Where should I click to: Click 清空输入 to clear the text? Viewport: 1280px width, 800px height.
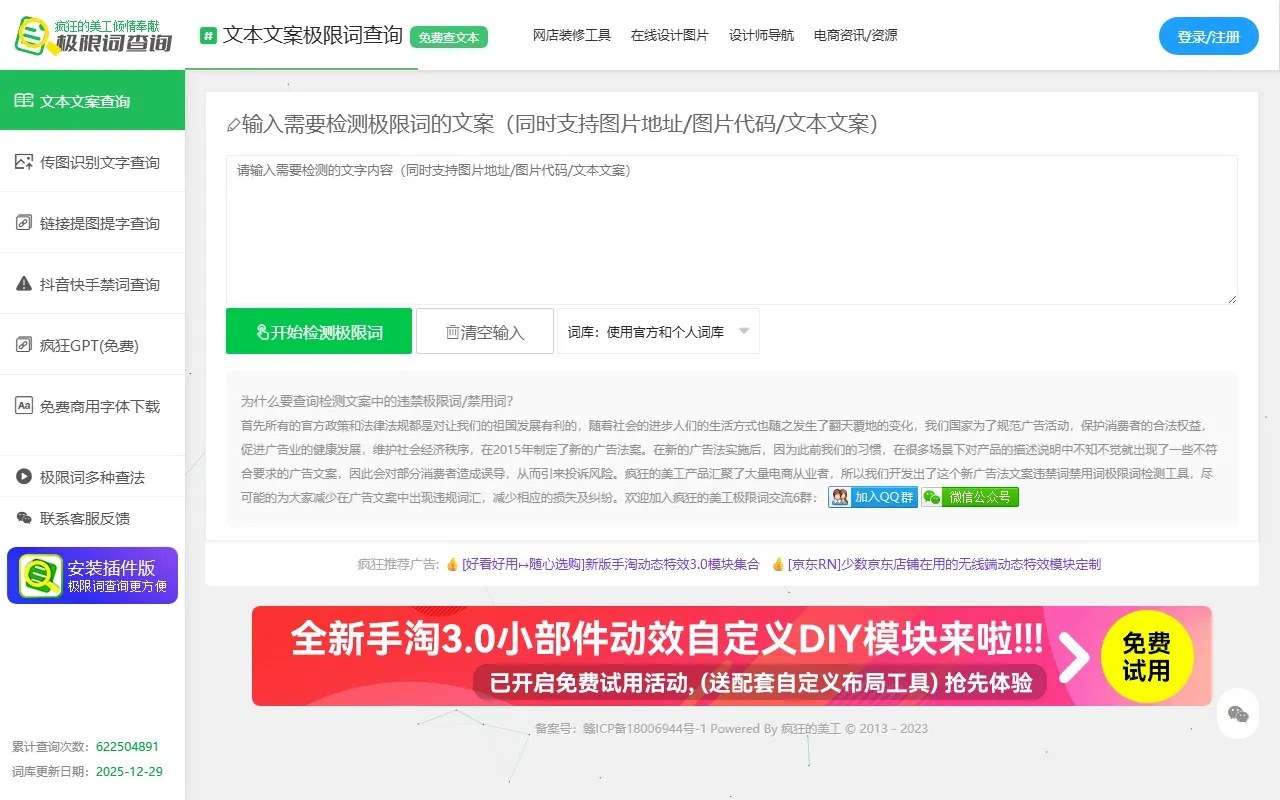tap(485, 331)
